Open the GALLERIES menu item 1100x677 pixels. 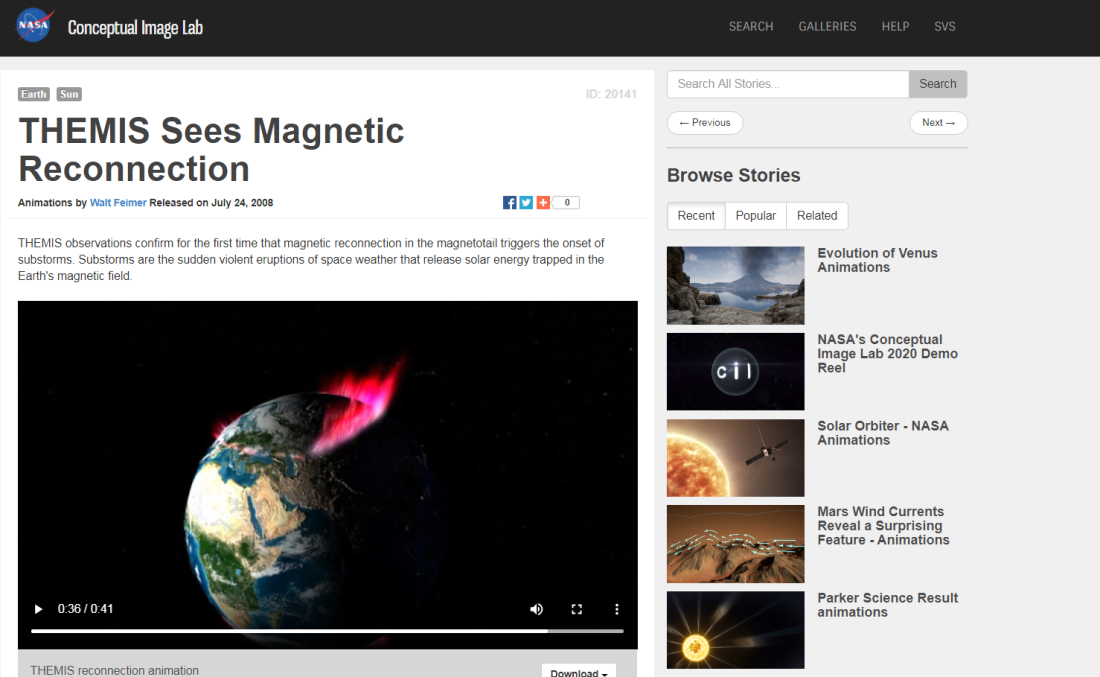click(827, 27)
